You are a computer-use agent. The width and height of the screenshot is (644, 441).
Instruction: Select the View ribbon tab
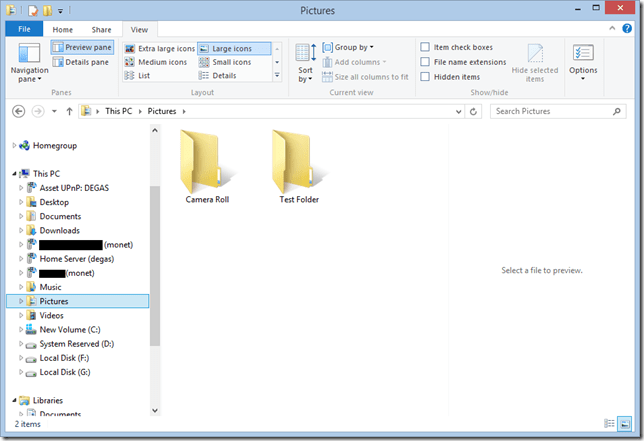pyautogui.click(x=139, y=30)
